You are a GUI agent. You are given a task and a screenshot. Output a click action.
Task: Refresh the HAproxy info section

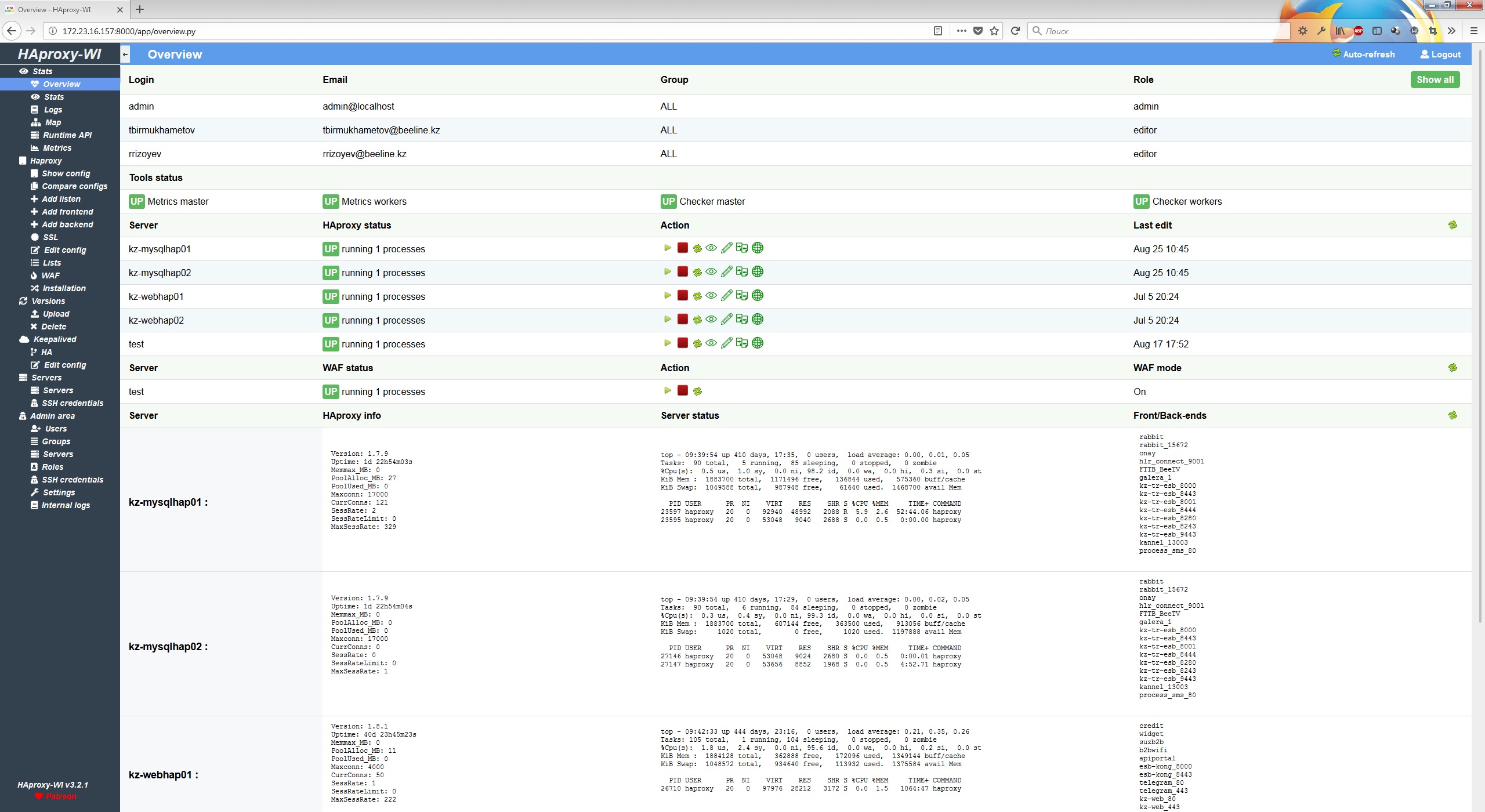click(x=1453, y=415)
